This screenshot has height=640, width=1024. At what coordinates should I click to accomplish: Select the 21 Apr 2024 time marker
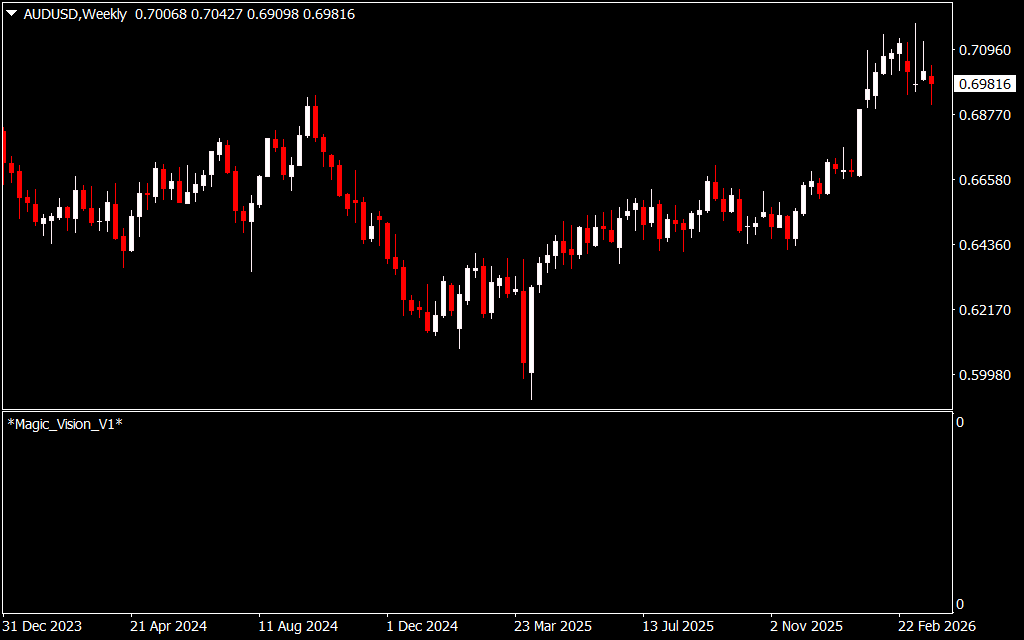(168, 626)
